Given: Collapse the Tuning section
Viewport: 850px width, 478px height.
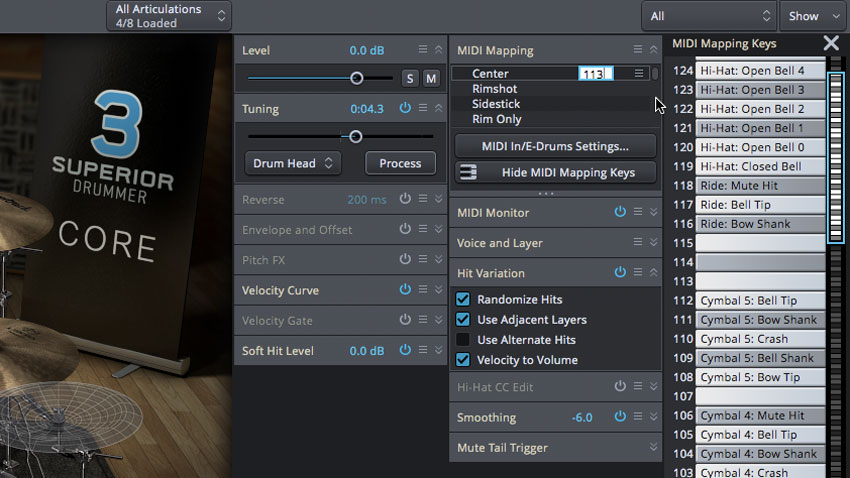Looking at the screenshot, I should [x=439, y=108].
